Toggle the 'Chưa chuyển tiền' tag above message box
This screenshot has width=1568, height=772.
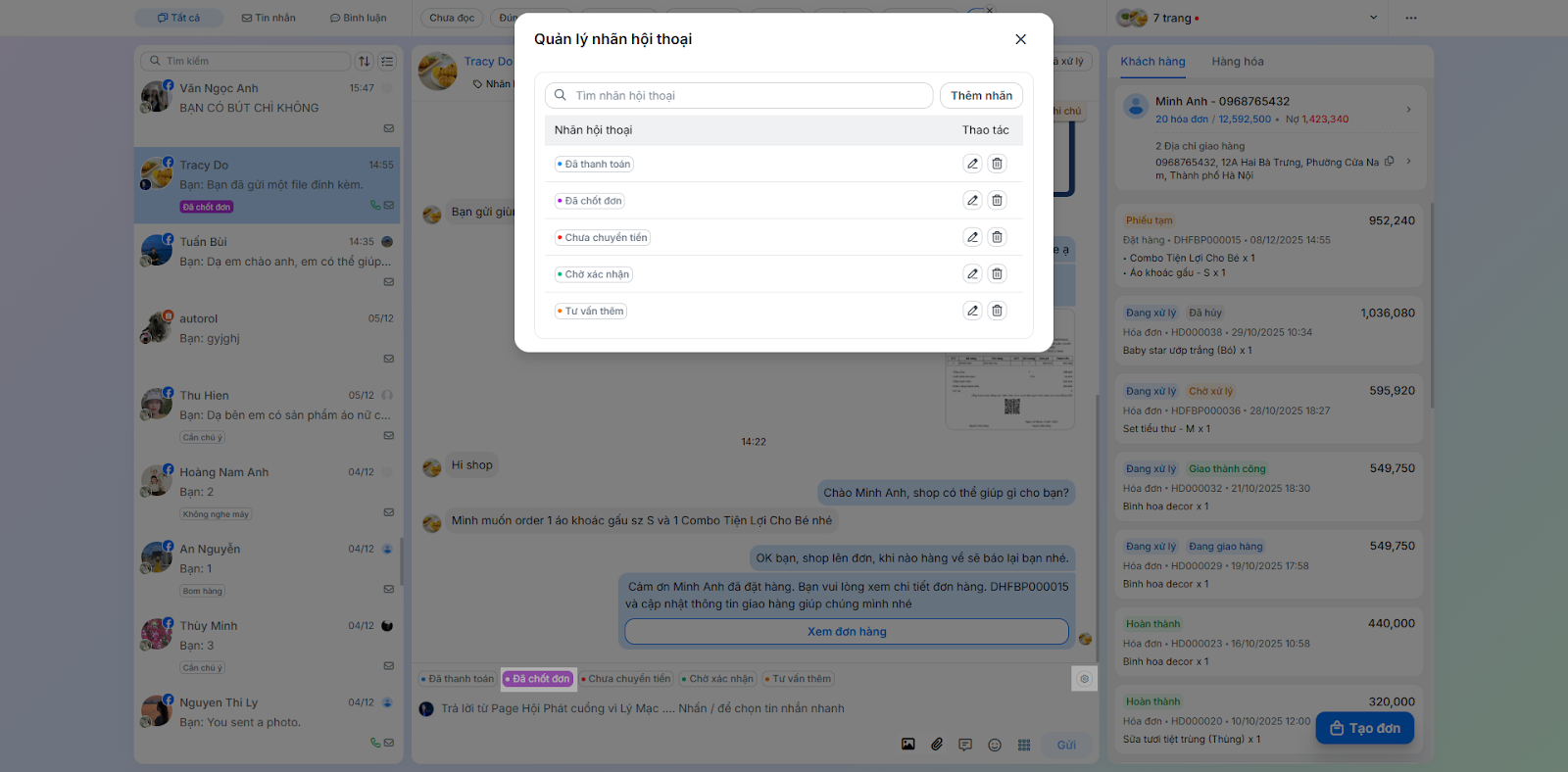626,678
